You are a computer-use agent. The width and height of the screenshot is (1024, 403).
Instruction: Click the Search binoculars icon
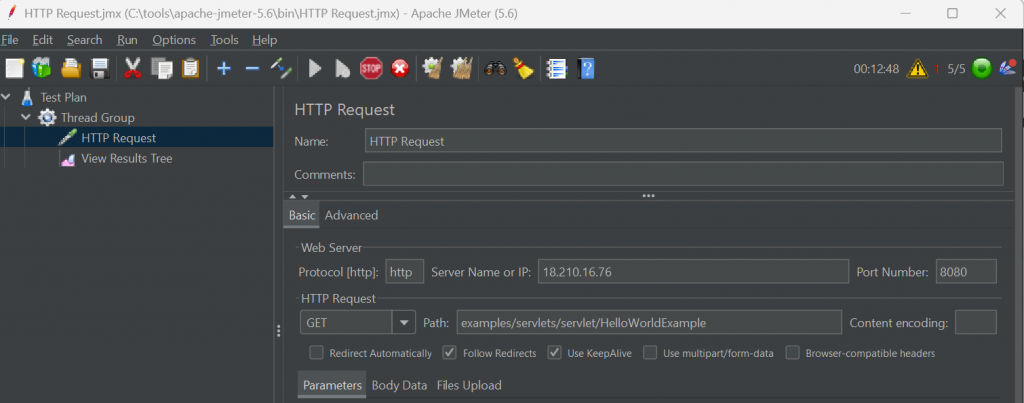pos(495,68)
